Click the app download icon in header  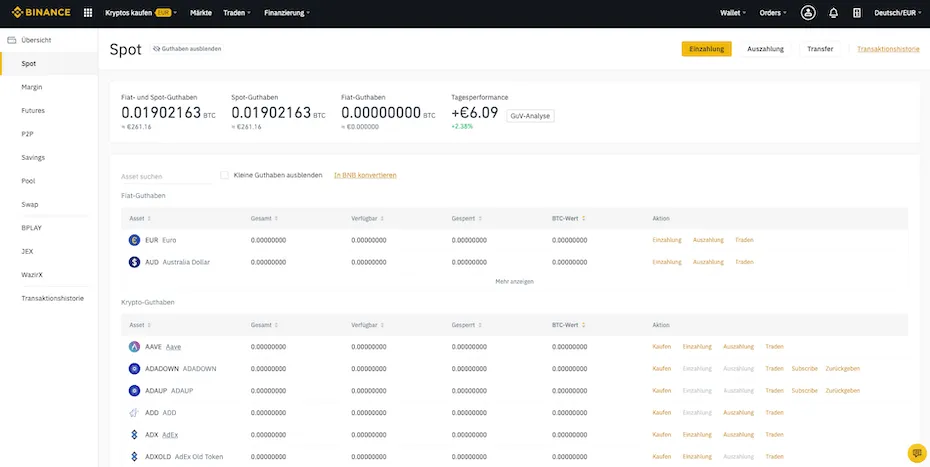pyautogui.click(x=856, y=12)
